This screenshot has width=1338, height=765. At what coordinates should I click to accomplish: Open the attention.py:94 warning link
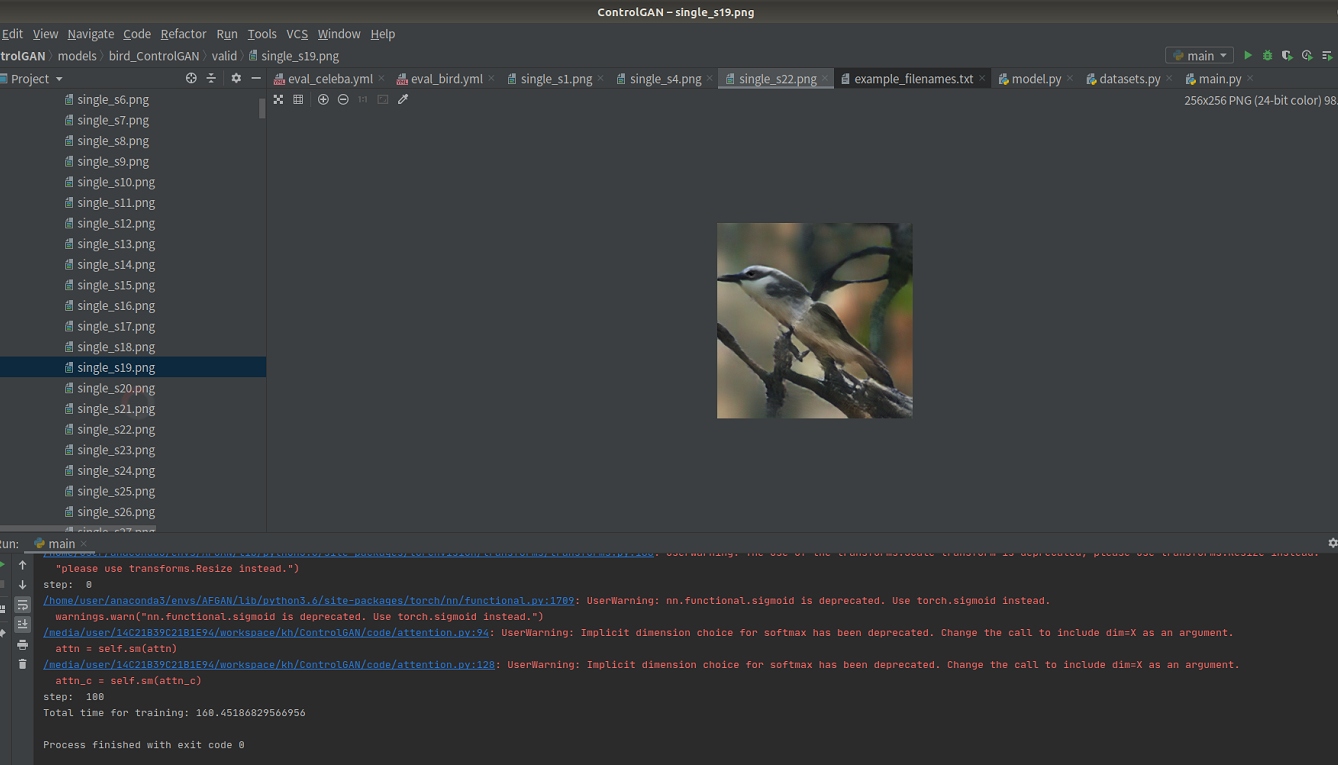pos(265,632)
